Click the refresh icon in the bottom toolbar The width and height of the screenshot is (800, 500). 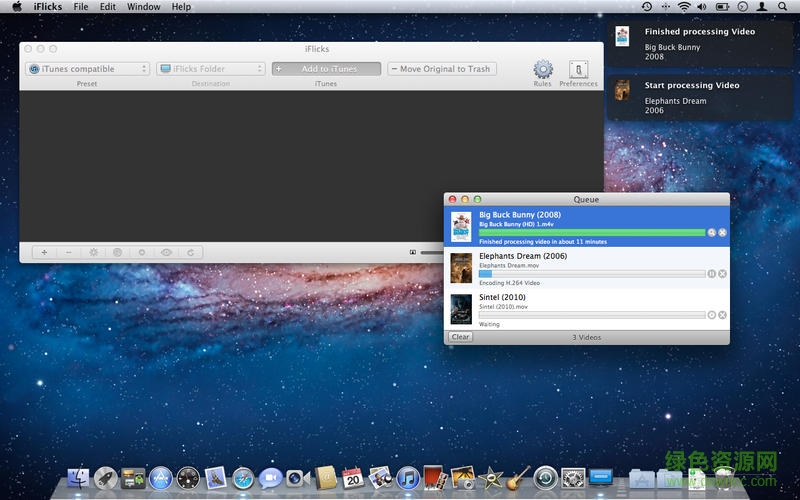pyautogui.click(x=190, y=253)
